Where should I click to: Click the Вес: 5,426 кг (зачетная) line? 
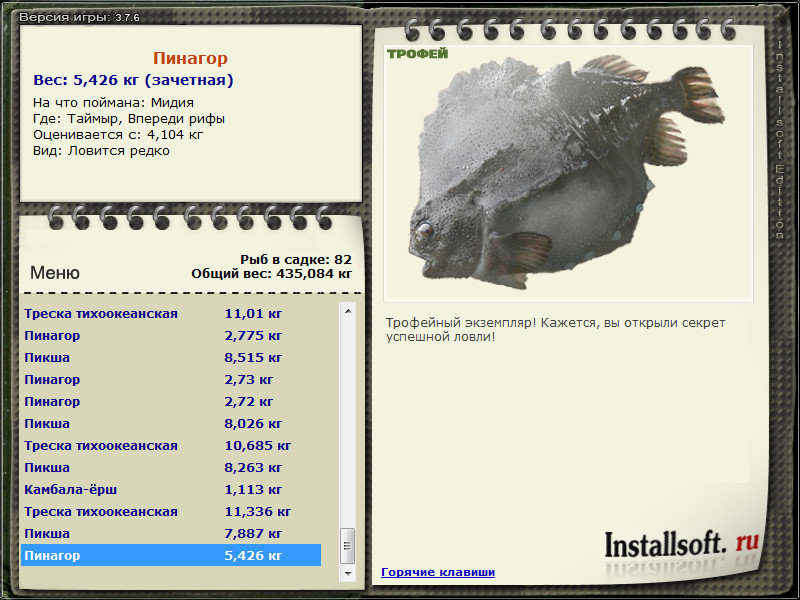tap(133, 80)
